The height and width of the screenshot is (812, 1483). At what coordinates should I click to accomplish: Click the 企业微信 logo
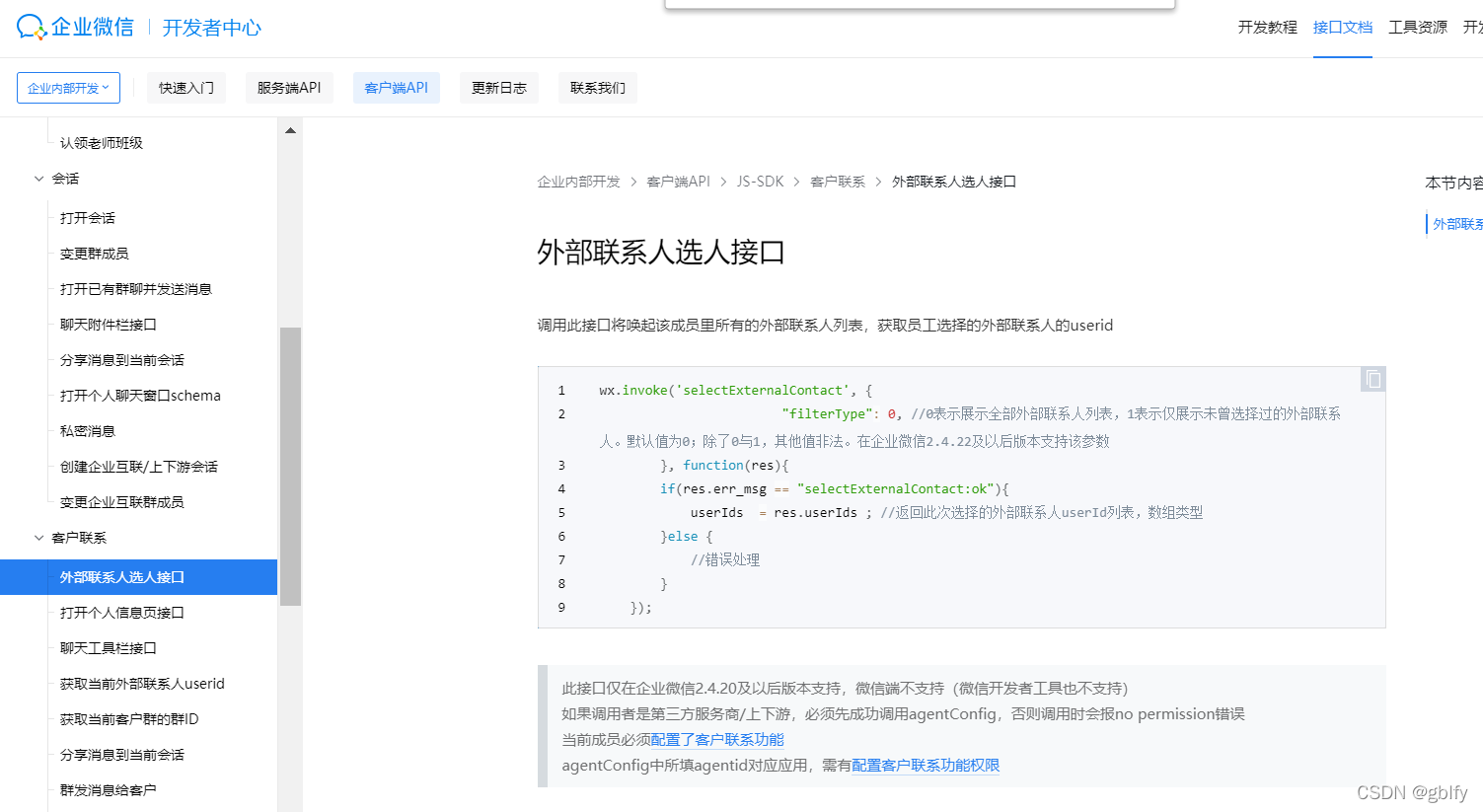tap(75, 26)
